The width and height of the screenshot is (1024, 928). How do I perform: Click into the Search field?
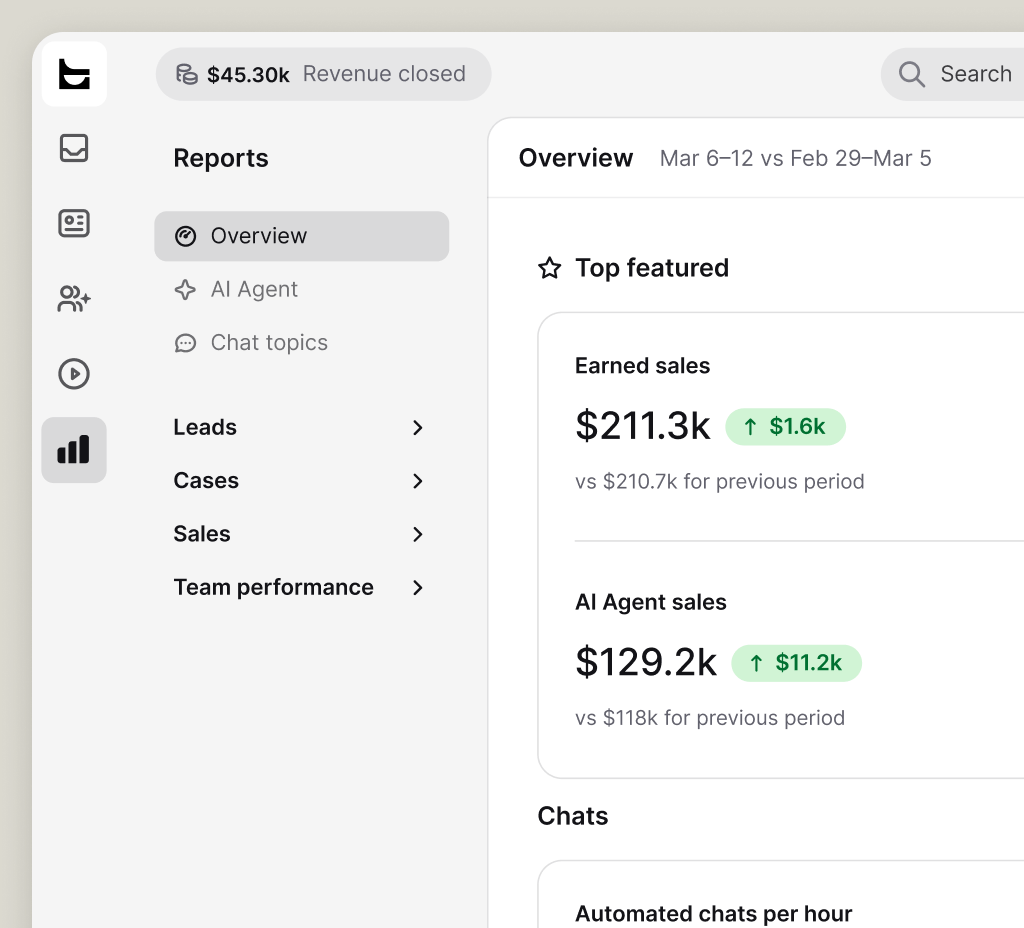click(953, 74)
